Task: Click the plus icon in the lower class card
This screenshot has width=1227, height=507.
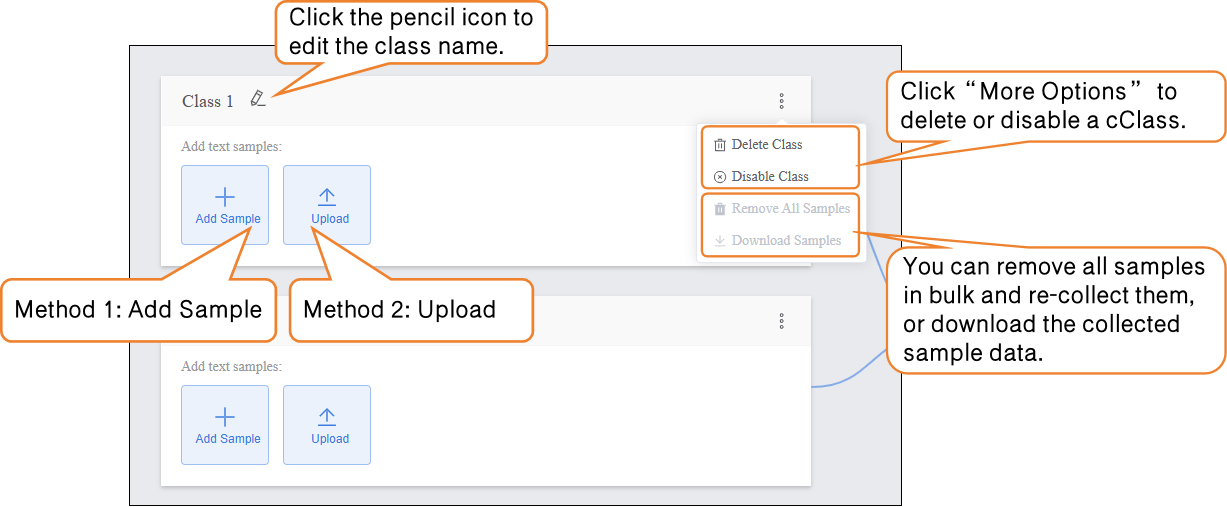Action: pos(225,417)
